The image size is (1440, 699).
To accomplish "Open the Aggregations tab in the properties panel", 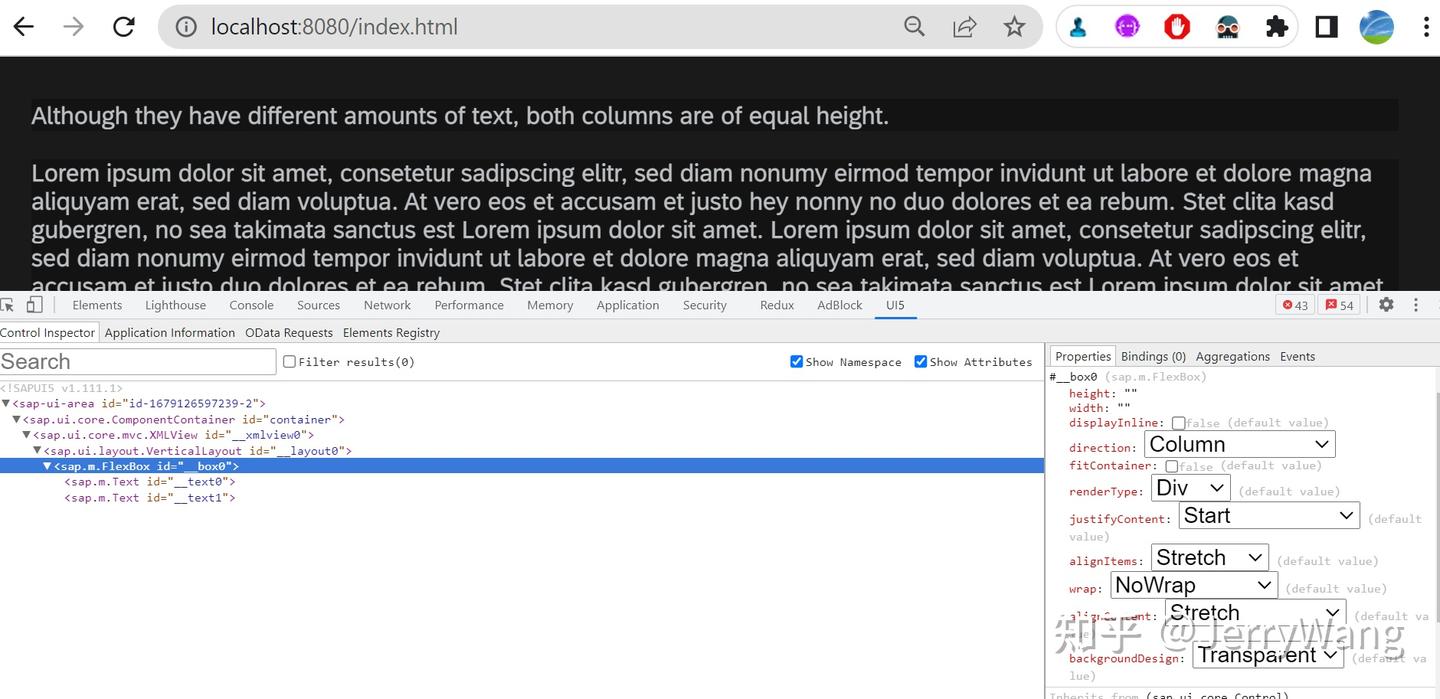I will pos(1233,356).
